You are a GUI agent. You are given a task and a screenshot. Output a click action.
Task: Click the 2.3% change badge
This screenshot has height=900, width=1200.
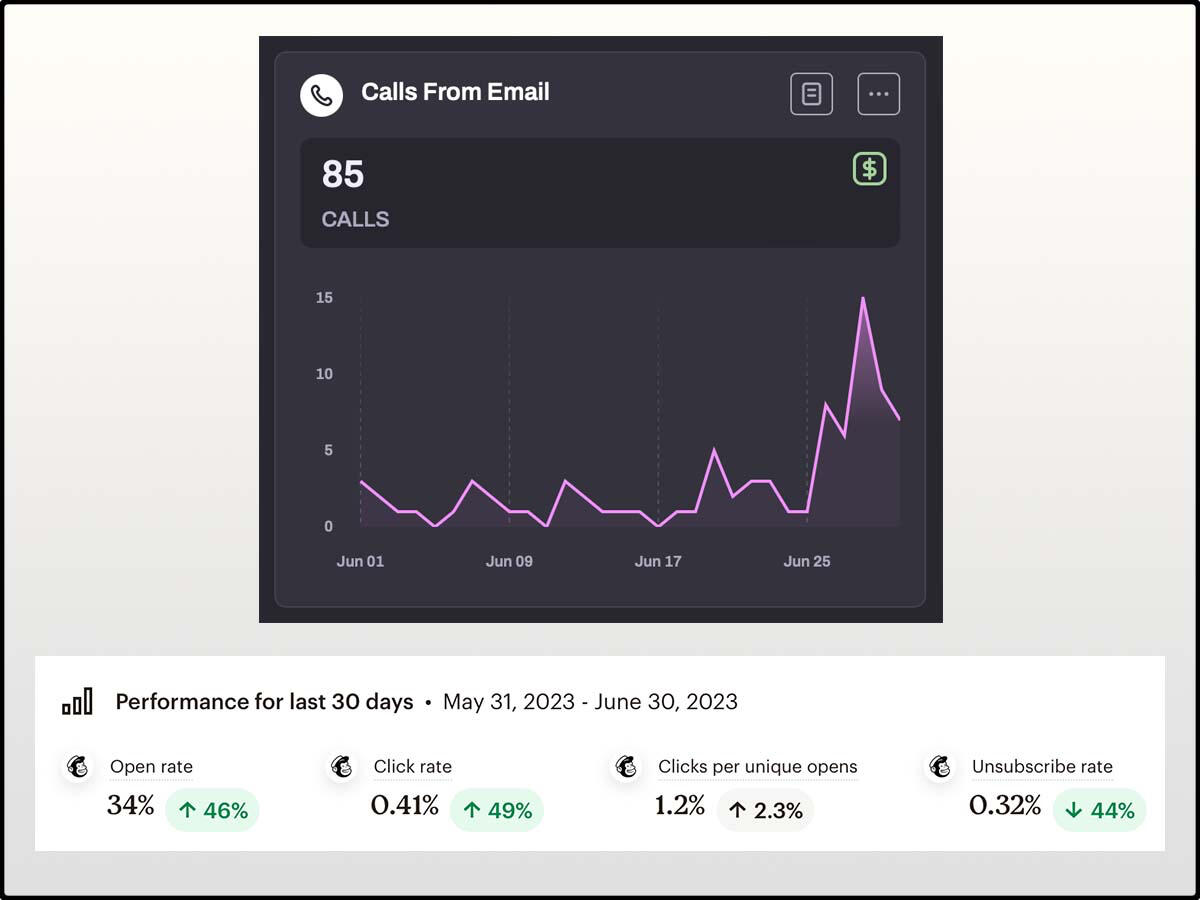765,810
